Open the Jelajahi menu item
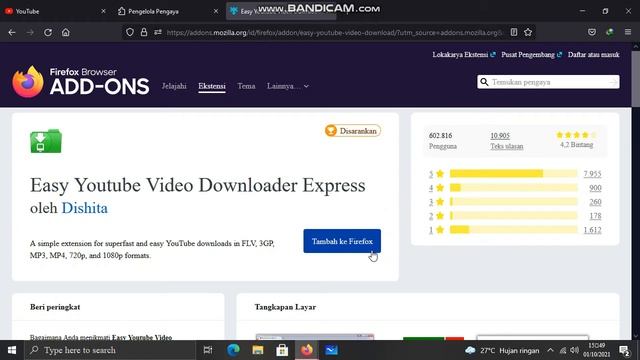This screenshot has height=360, width=640. 174,86
